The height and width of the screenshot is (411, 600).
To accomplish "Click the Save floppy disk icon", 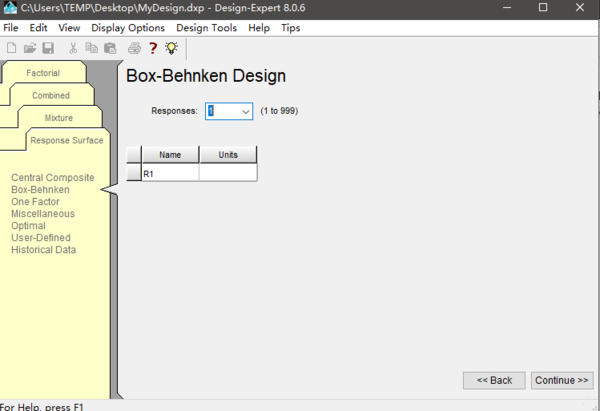I will (47, 48).
